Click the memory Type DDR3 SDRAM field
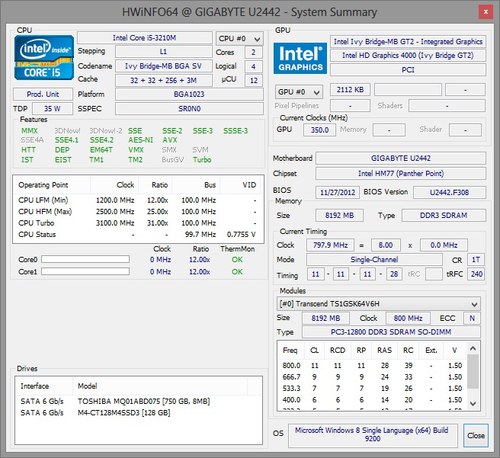This screenshot has width=500, height=458. point(443,215)
